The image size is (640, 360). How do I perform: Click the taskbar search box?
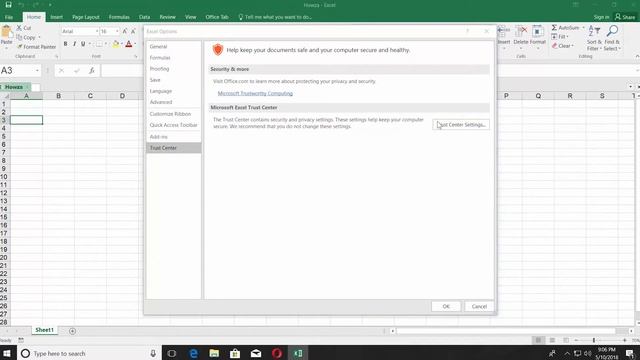click(x=89, y=353)
